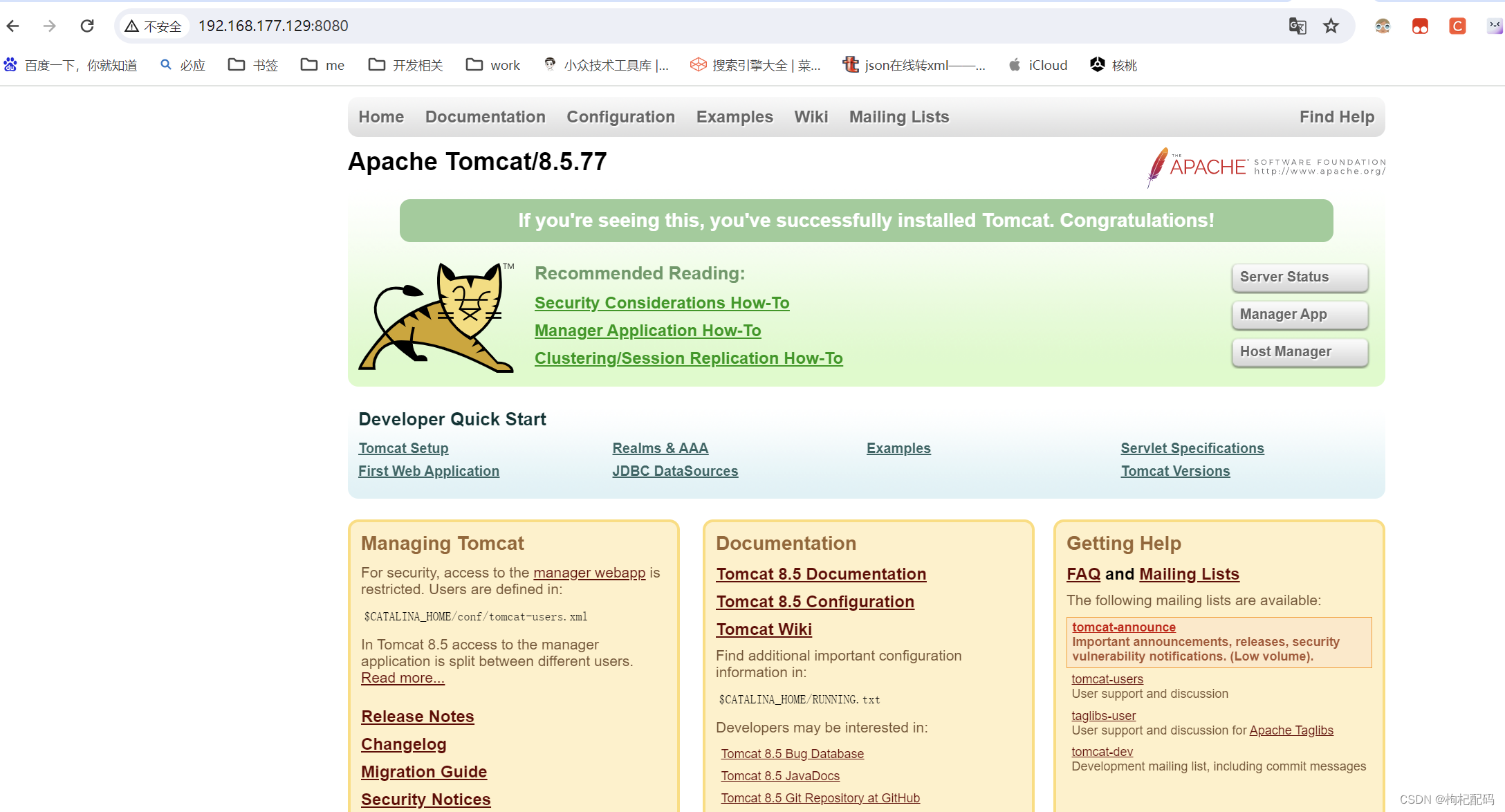
Task: Open the Servlet Specifications link
Action: [x=1192, y=448]
